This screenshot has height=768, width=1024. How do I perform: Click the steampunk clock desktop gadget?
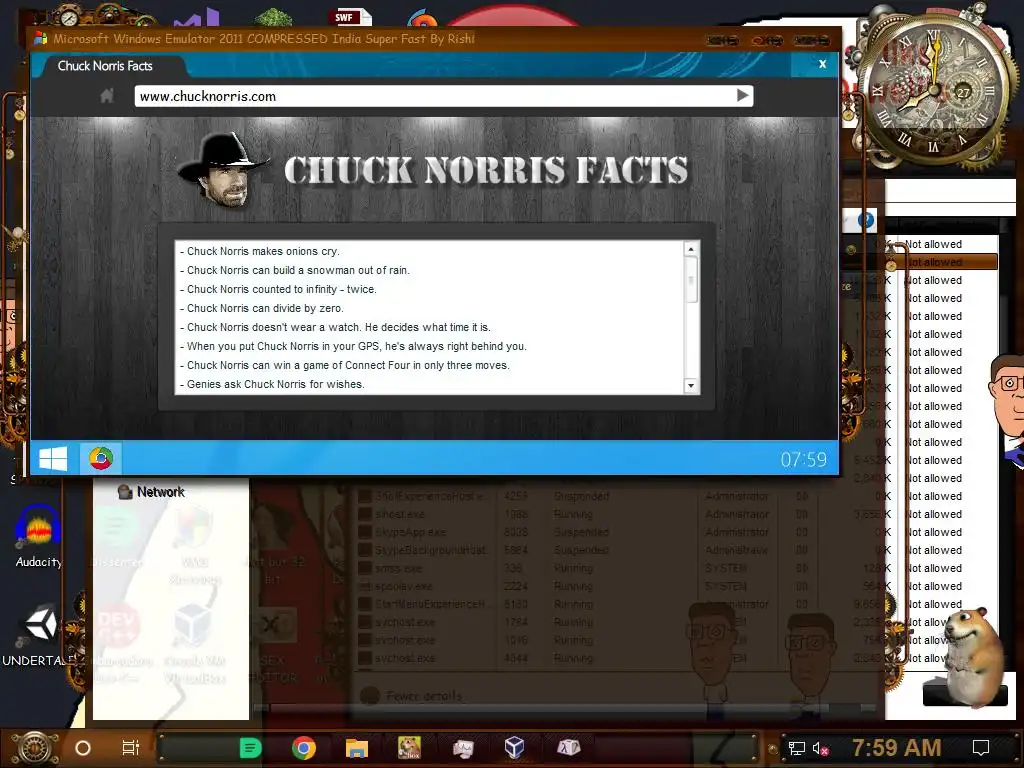934,88
